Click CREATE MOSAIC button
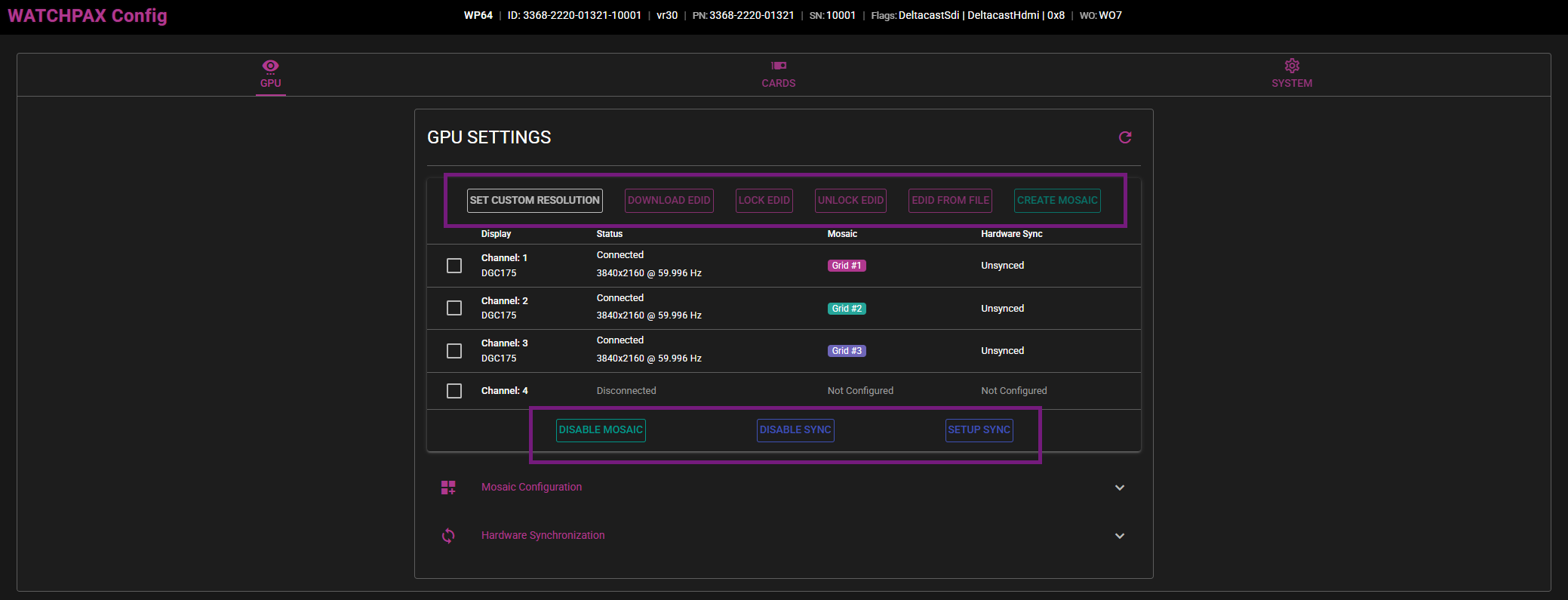 click(1057, 201)
